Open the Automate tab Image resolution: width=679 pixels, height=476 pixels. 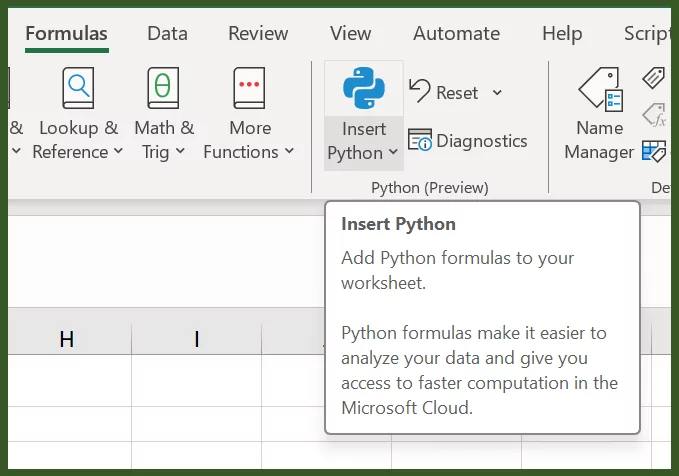coord(456,33)
